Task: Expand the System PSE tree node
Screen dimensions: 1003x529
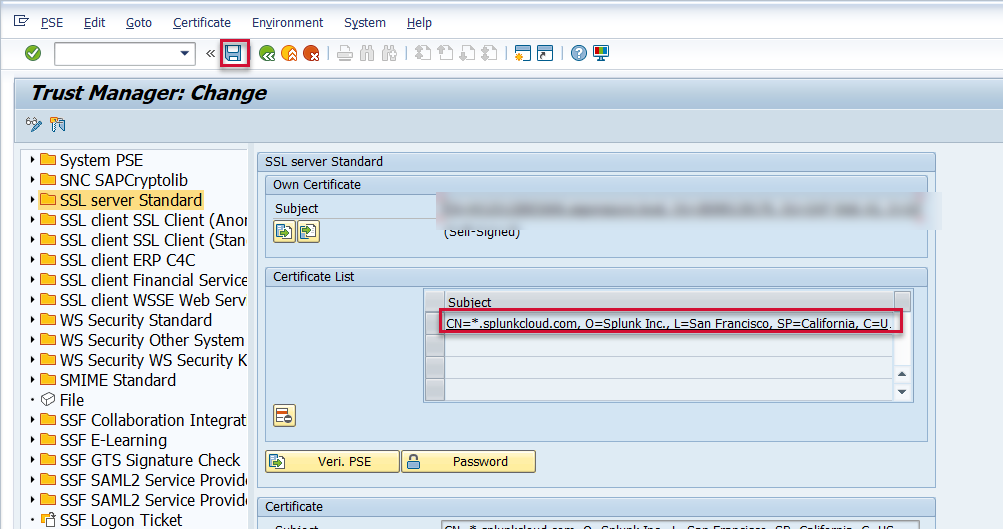Action: [33, 160]
